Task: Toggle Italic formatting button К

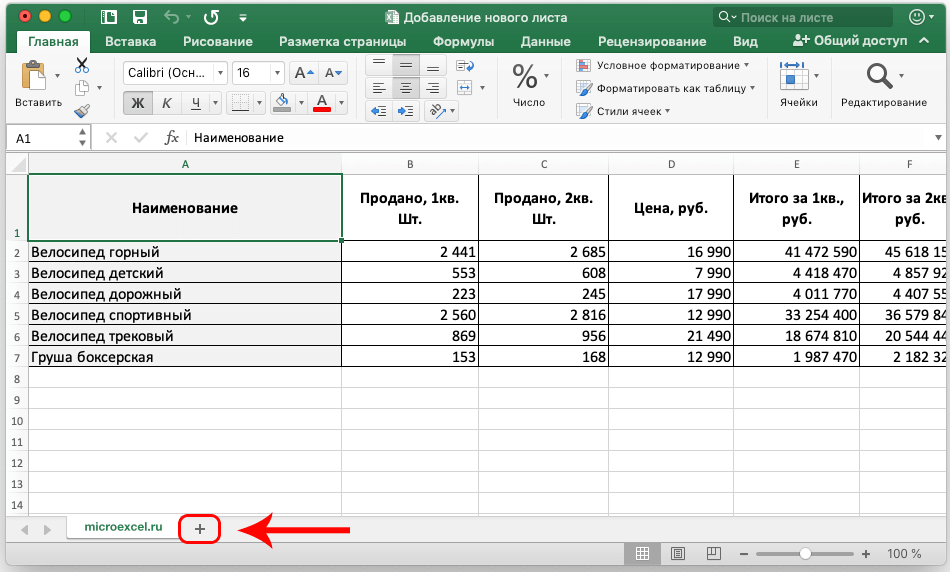Action: point(167,103)
